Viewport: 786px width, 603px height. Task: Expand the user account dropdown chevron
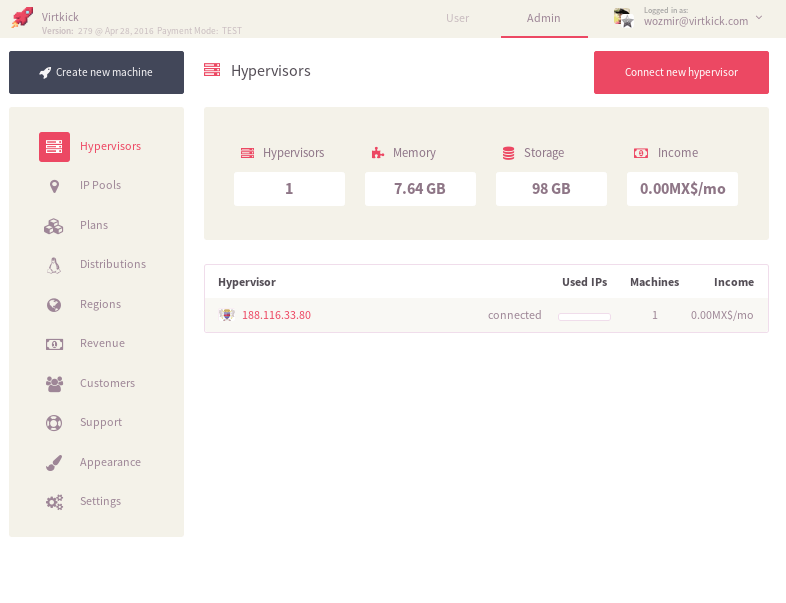759,17
